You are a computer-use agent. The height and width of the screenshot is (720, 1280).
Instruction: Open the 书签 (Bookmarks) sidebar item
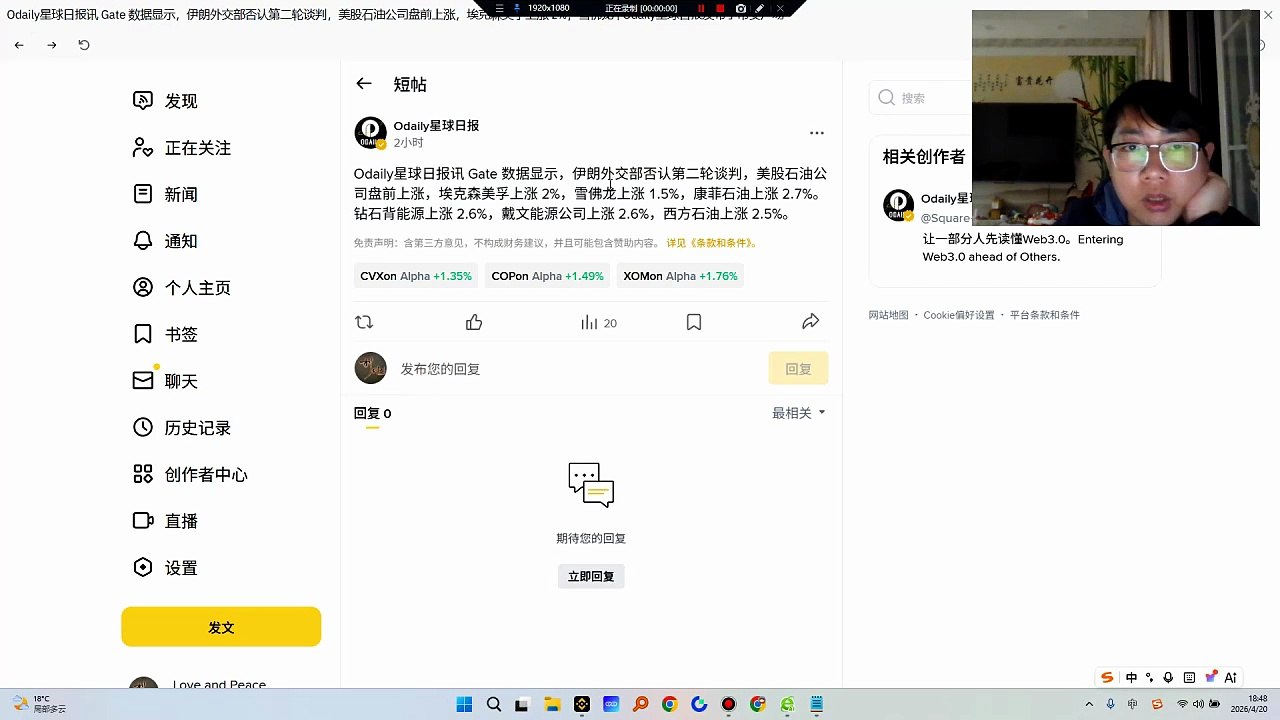coord(166,334)
